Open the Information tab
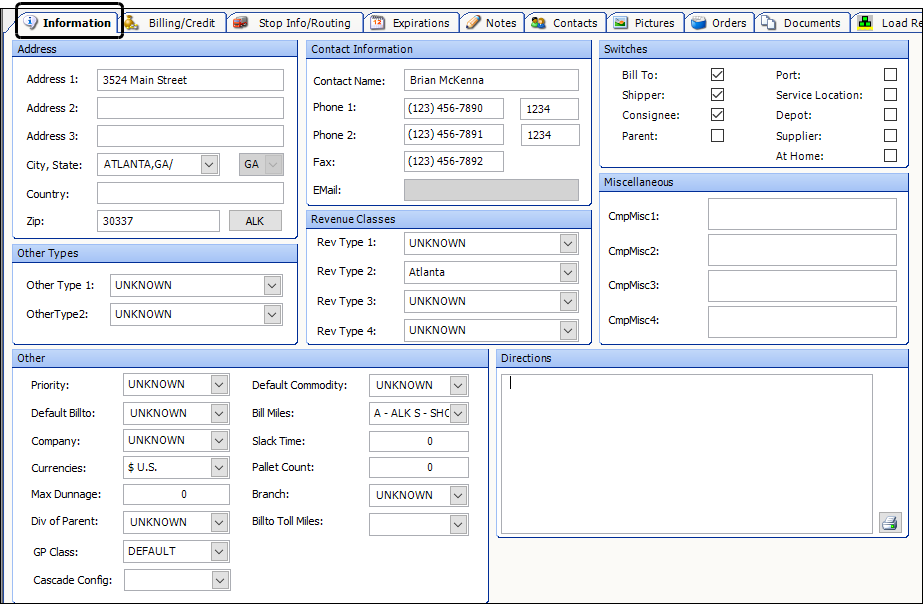This screenshot has height=604, width=923. coord(68,23)
